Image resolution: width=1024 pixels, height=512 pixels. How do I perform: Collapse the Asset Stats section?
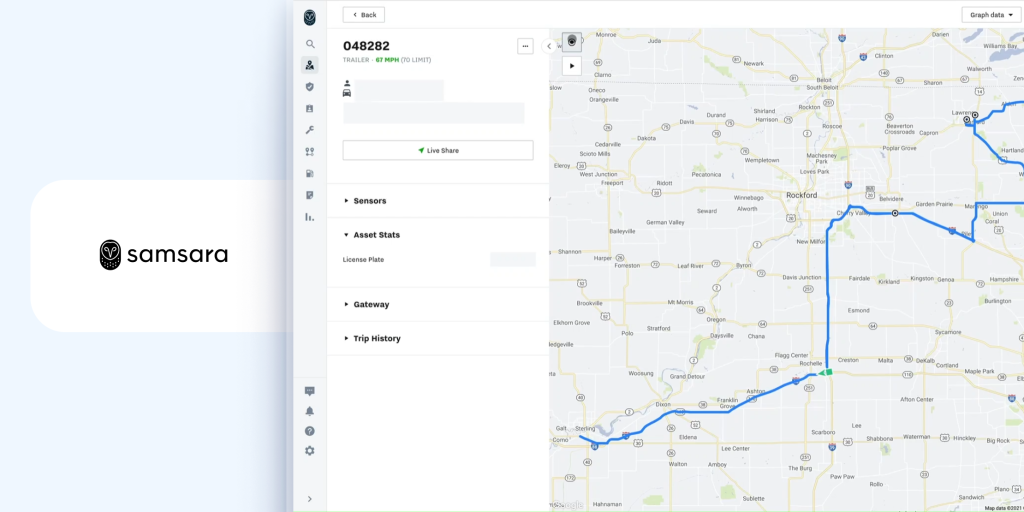click(376, 235)
